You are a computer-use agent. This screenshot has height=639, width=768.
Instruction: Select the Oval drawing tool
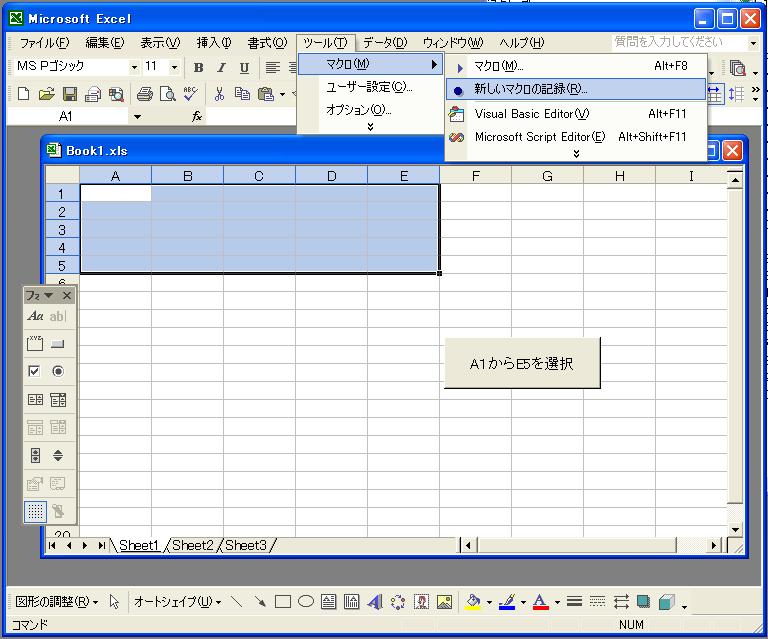point(306,601)
